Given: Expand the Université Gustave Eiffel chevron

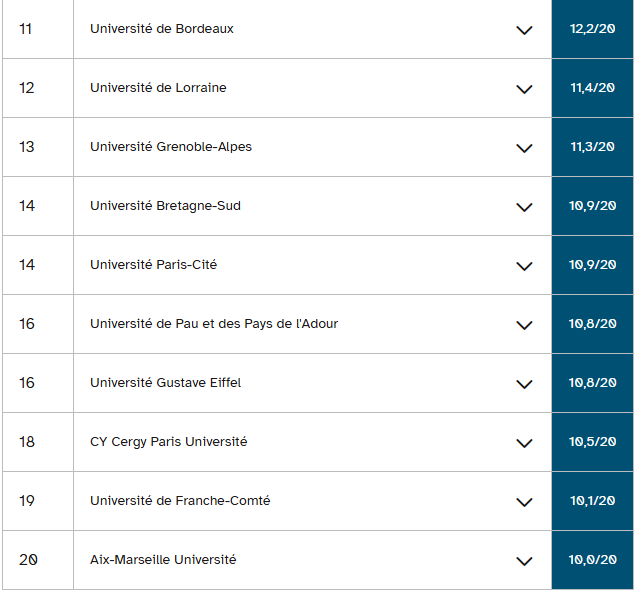Looking at the screenshot, I should 524,384.
